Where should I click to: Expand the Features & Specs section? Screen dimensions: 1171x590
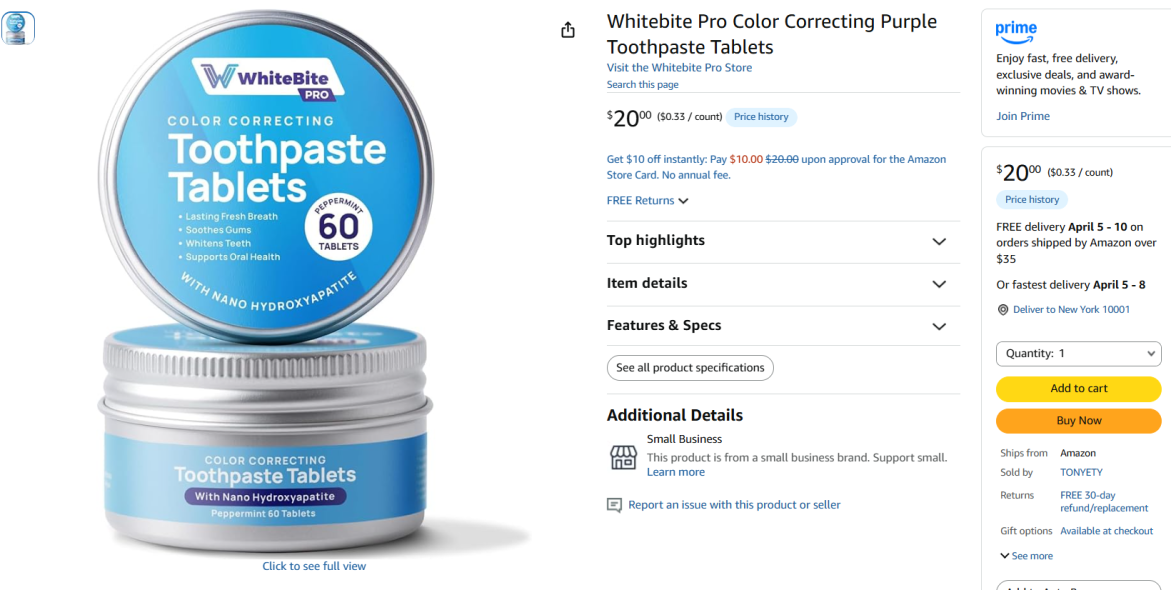(783, 326)
